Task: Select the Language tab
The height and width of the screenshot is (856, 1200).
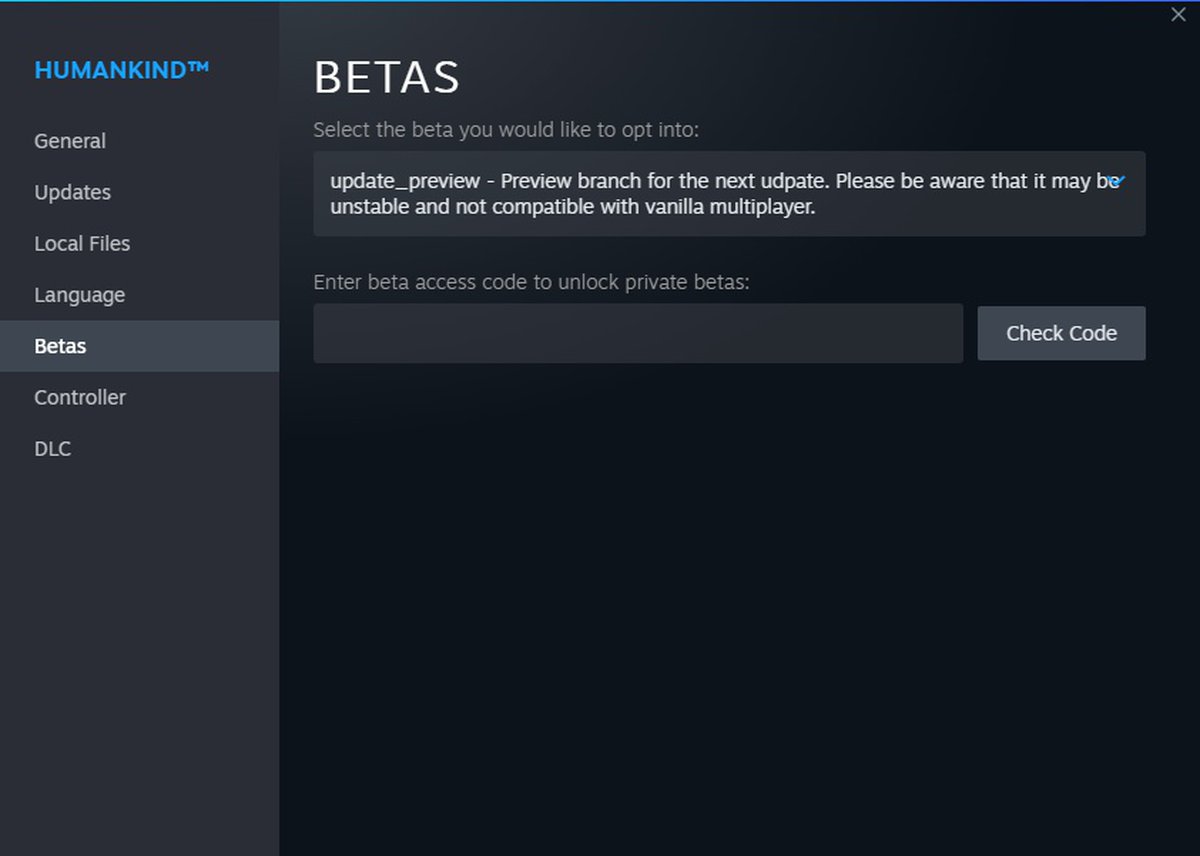Action: (79, 295)
